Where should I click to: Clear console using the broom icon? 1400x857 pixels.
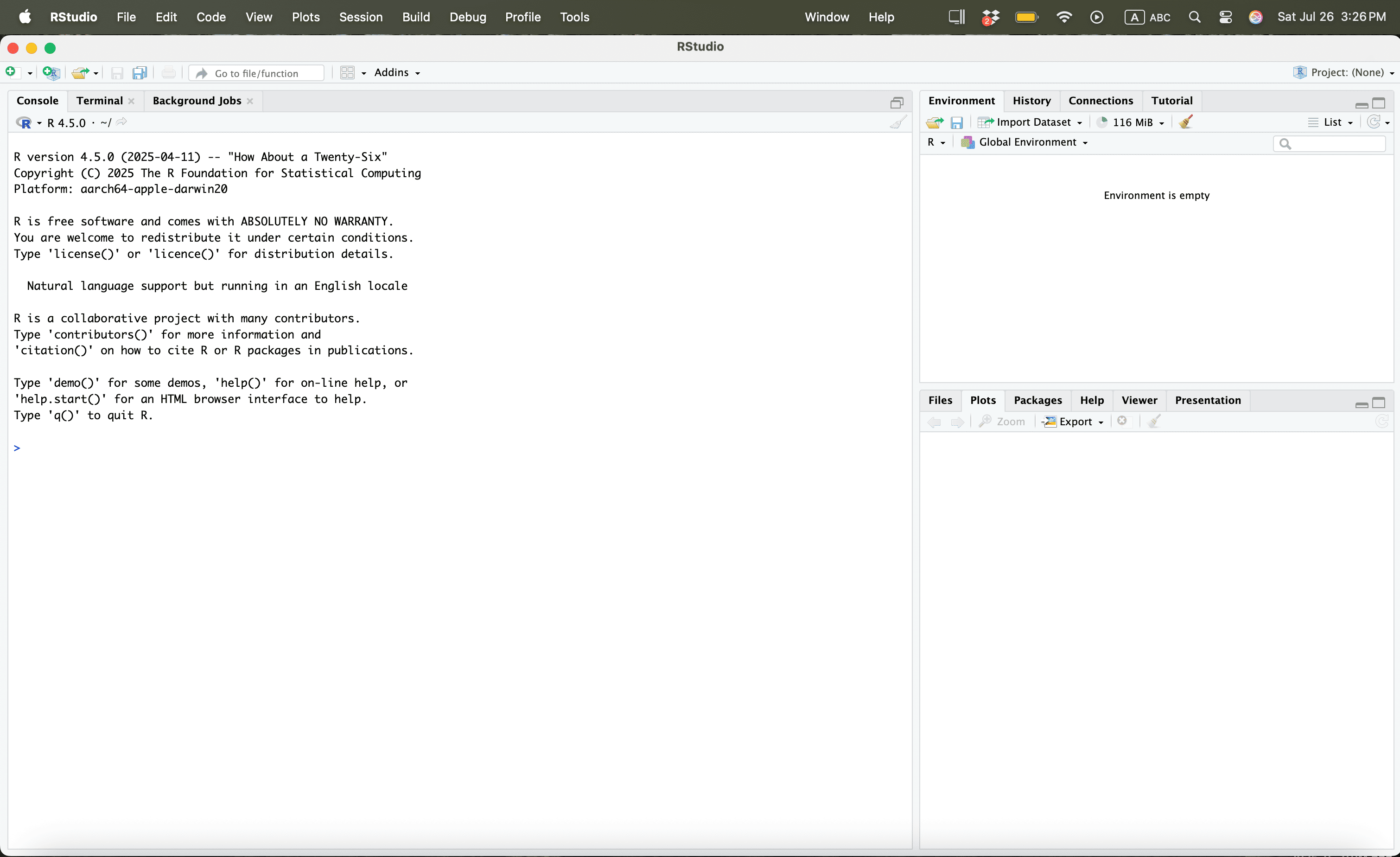(x=898, y=123)
